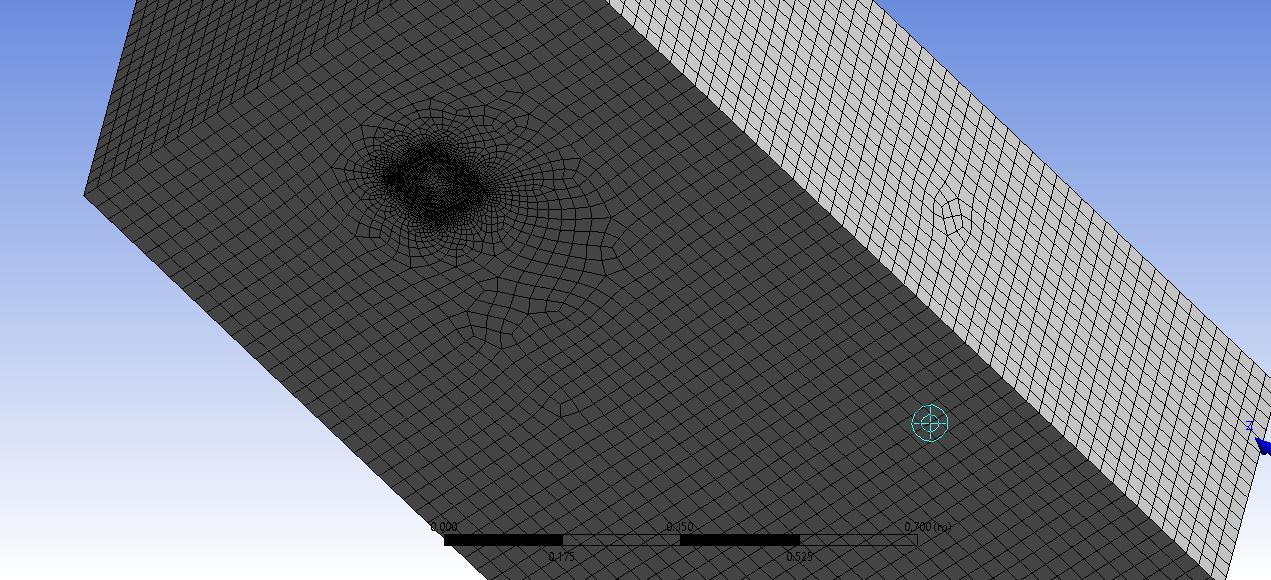1271x580 pixels.
Task: Click the 0.175 ruler label
Action: coord(562,557)
